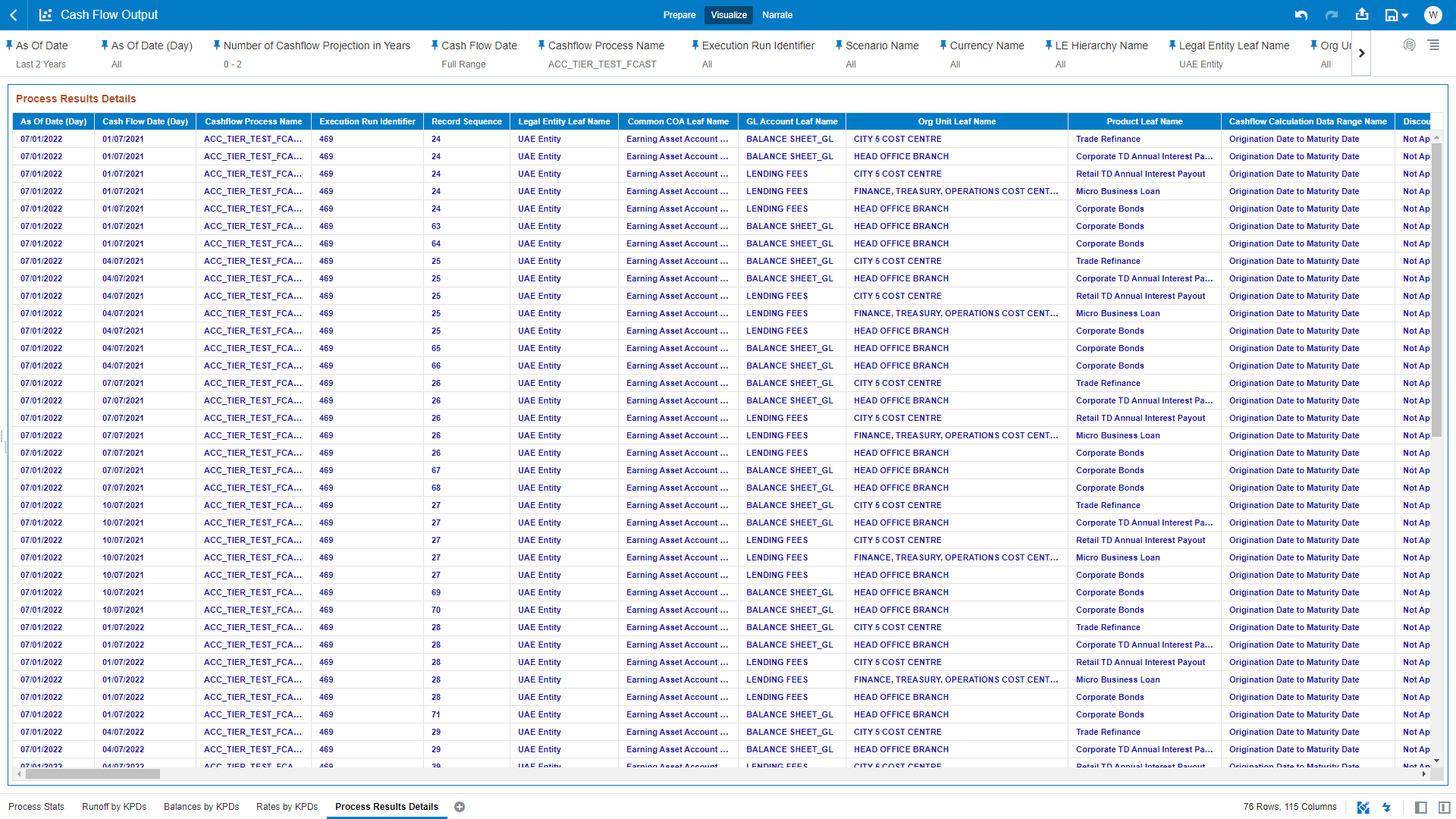Viewport: 1456px width, 819px height.
Task: Click the horizontal scrollbar thumb of table
Action: pyautogui.click(x=93, y=774)
